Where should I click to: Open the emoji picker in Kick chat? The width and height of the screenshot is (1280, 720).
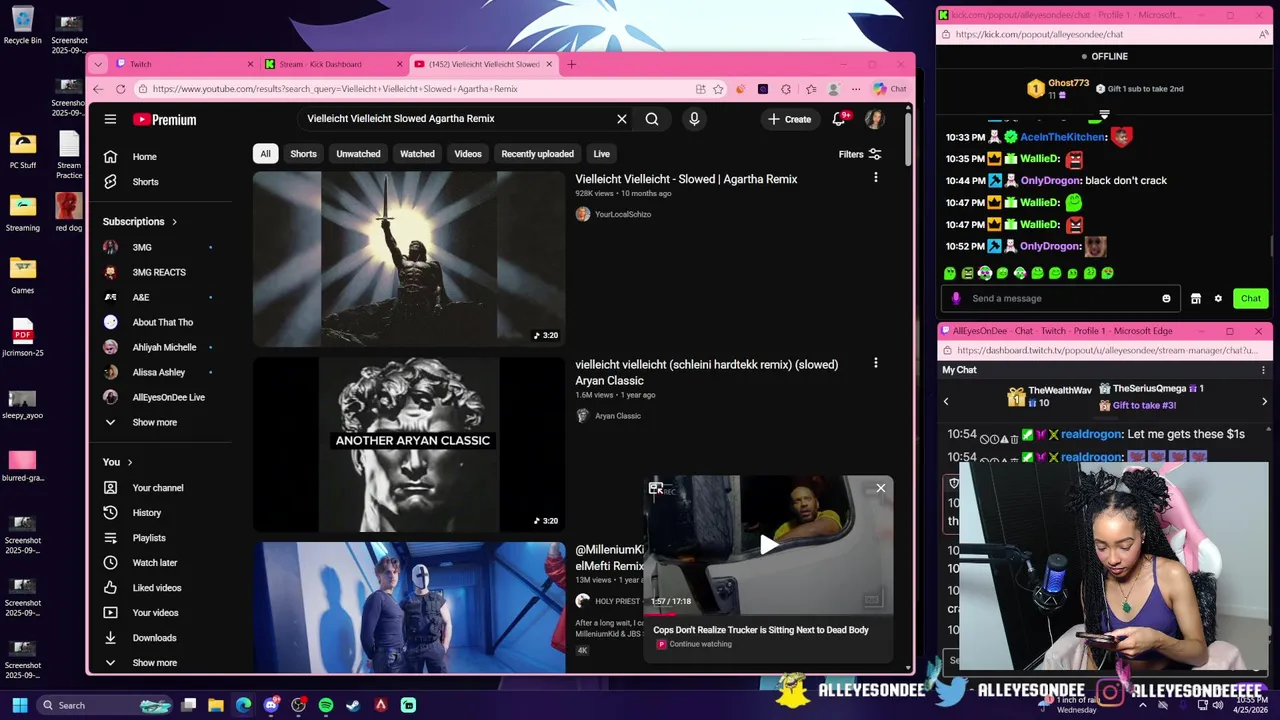(1166, 298)
